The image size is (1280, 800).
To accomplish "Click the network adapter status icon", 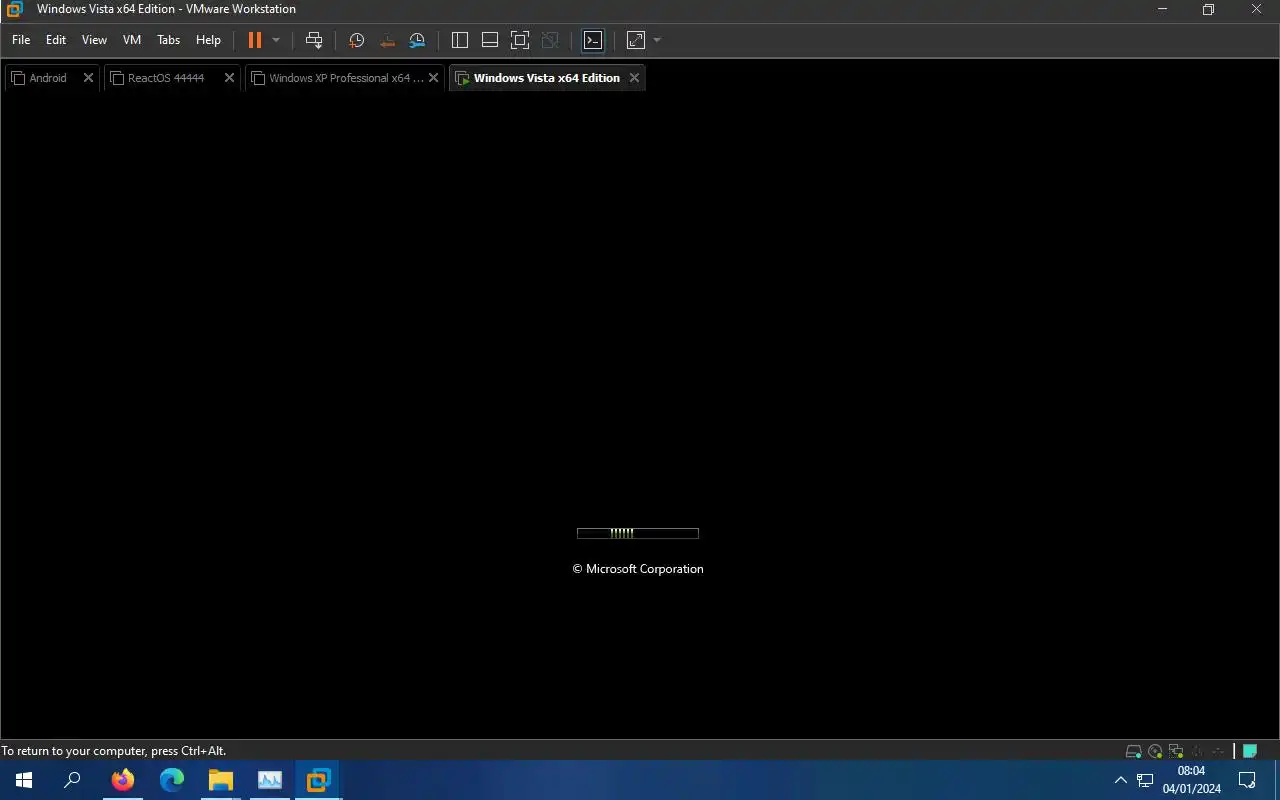I will click(x=1176, y=751).
